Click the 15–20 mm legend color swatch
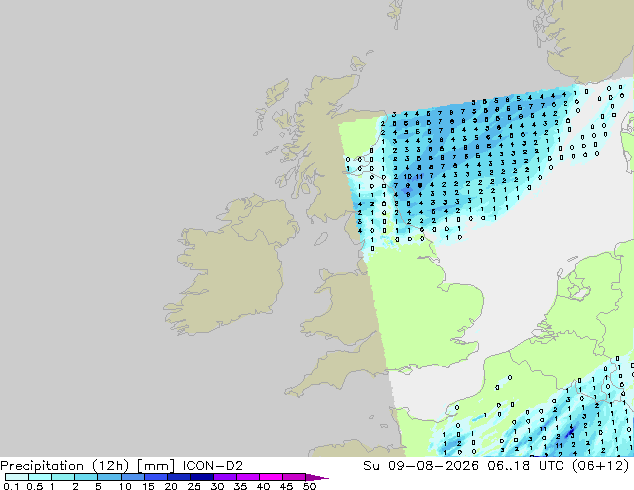 (x=155, y=477)
